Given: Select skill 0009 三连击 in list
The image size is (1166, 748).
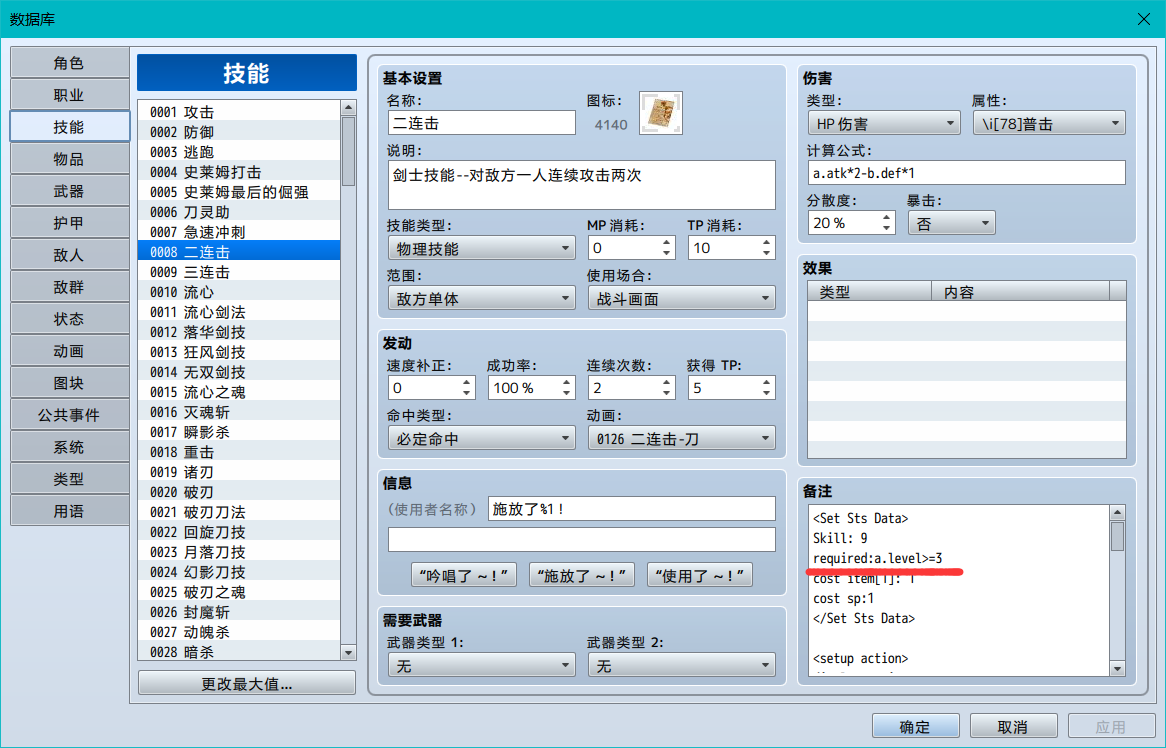Looking at the screenshot, I should (x=239, y=272).
